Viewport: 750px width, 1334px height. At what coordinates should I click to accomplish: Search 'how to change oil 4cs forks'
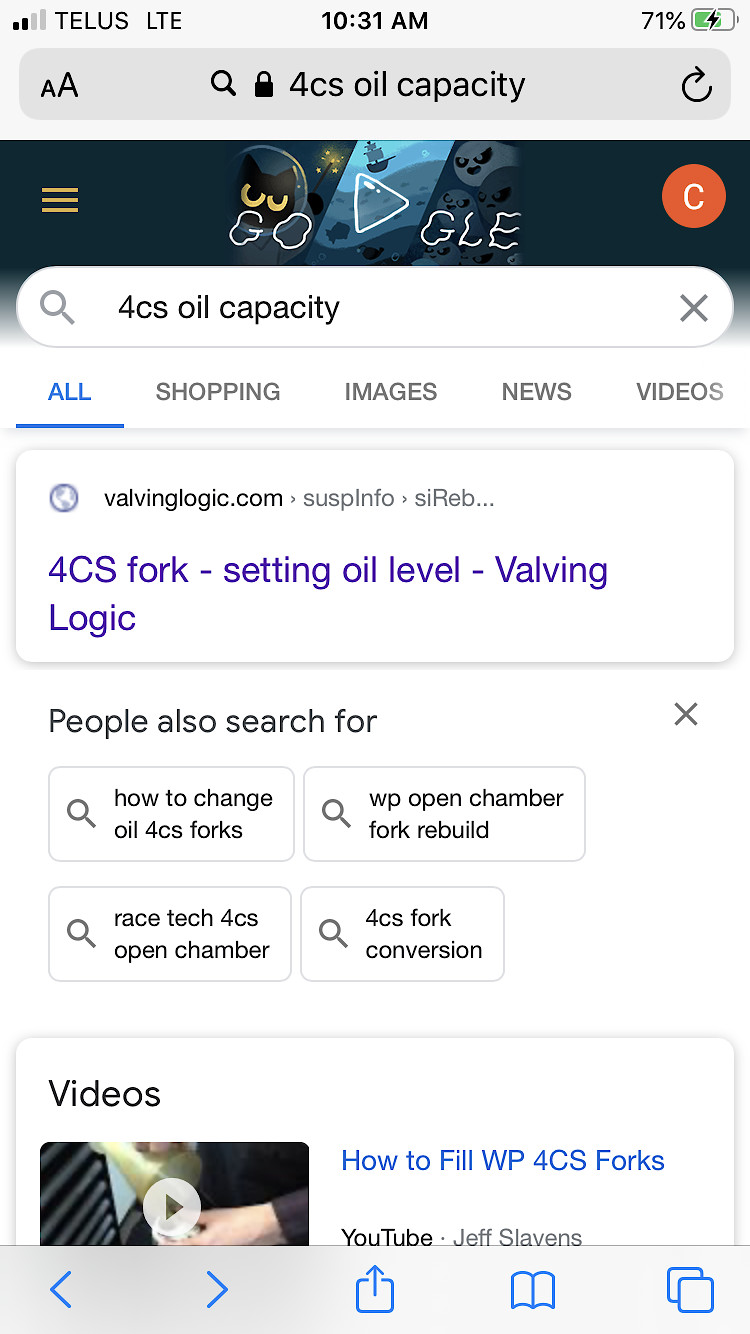(171, 814)
